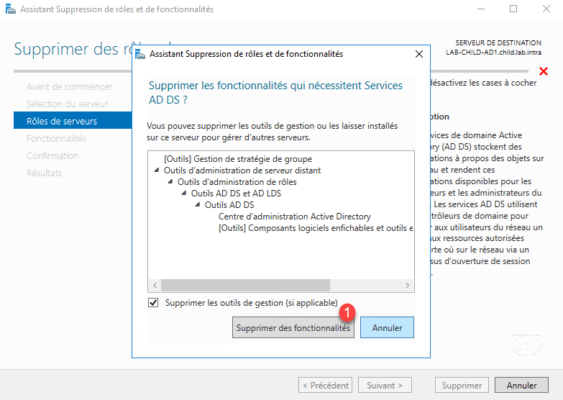Select Gestion de stratégie de groupe item
The height and width of the screenshot is (400, 563).
pos(238,159)
